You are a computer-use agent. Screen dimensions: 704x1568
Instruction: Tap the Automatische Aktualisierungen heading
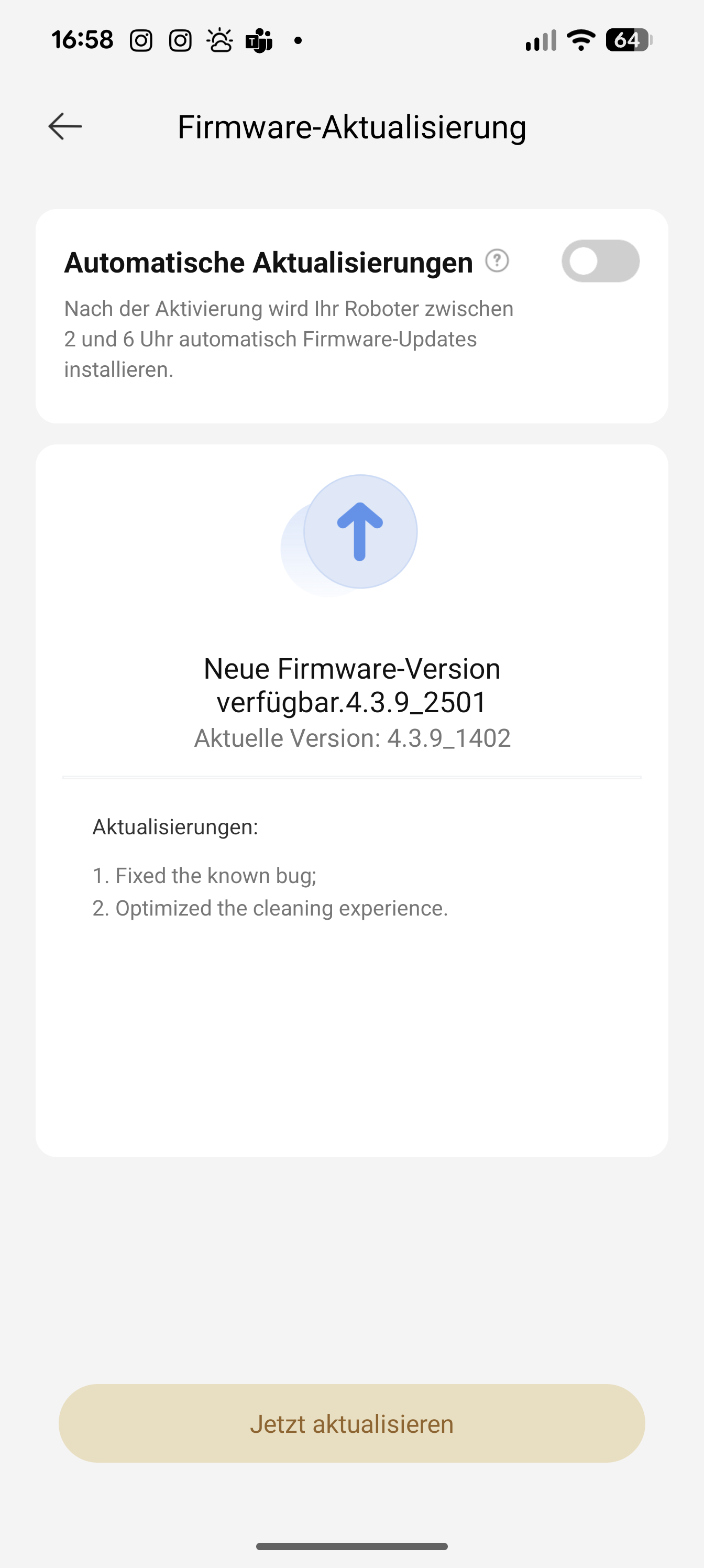click(x=268, y=263)
